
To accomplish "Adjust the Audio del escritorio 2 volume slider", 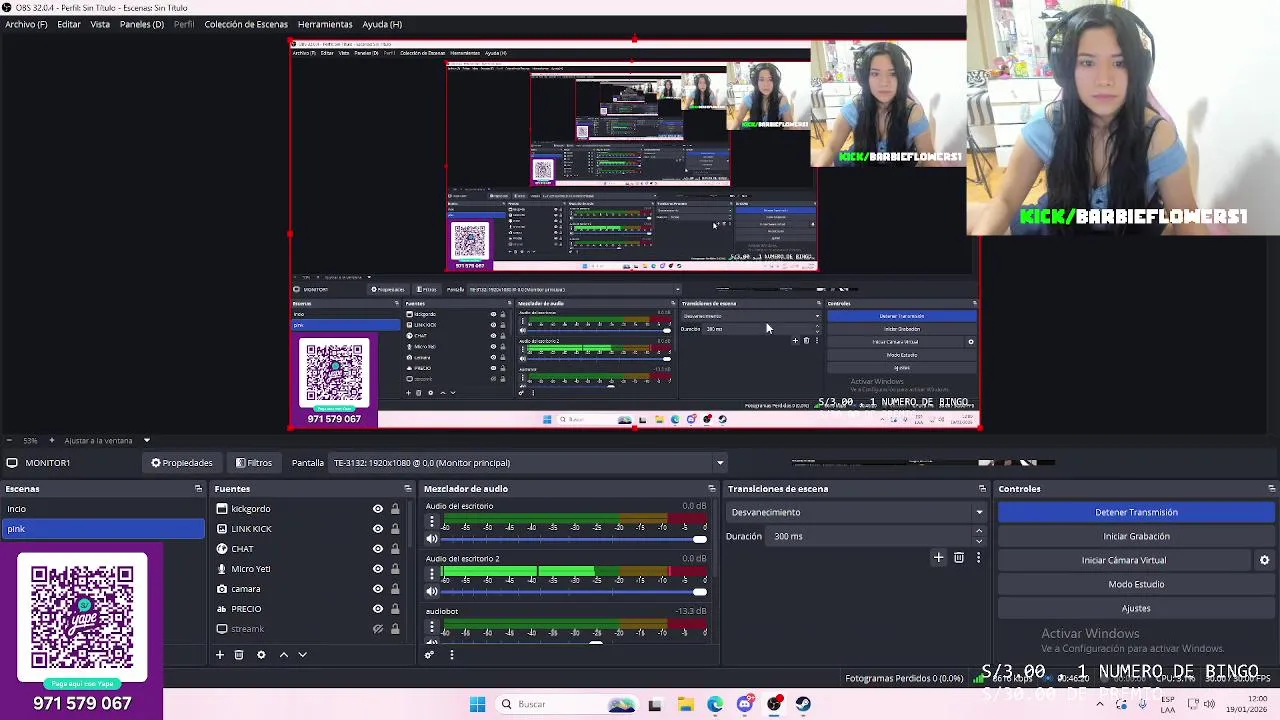I will point(575,592).
